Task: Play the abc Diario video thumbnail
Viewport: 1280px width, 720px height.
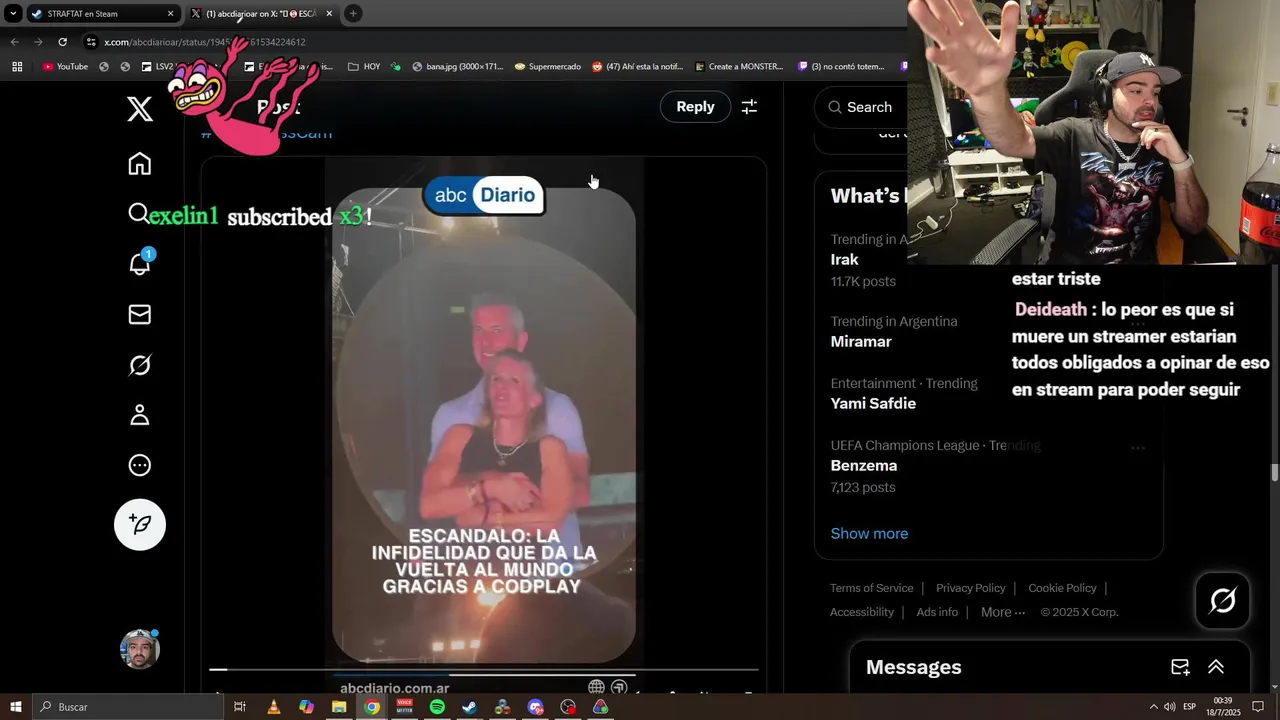Action: click(x=484, y=425)
